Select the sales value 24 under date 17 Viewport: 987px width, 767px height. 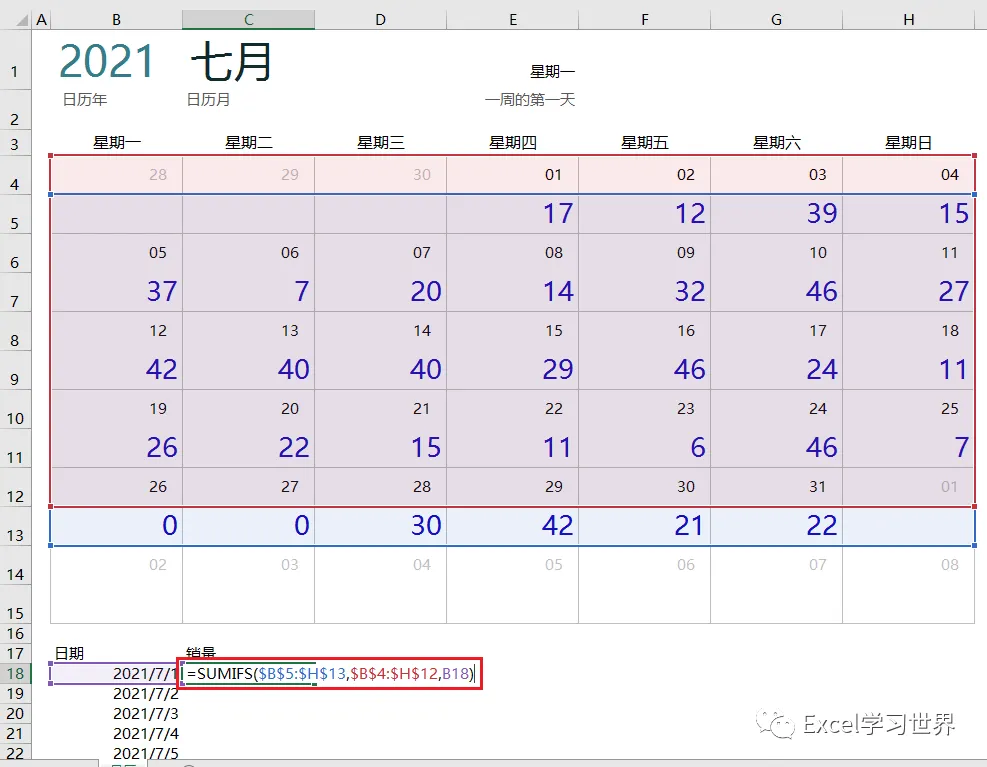pyautogui.click(x=776, y=370)
